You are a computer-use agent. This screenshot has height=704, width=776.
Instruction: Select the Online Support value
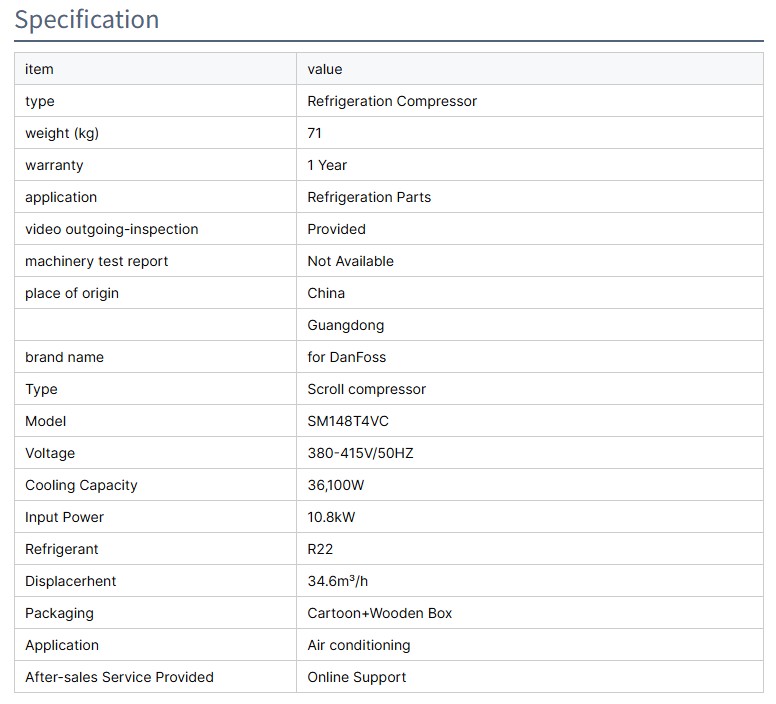tap(356, 677)
